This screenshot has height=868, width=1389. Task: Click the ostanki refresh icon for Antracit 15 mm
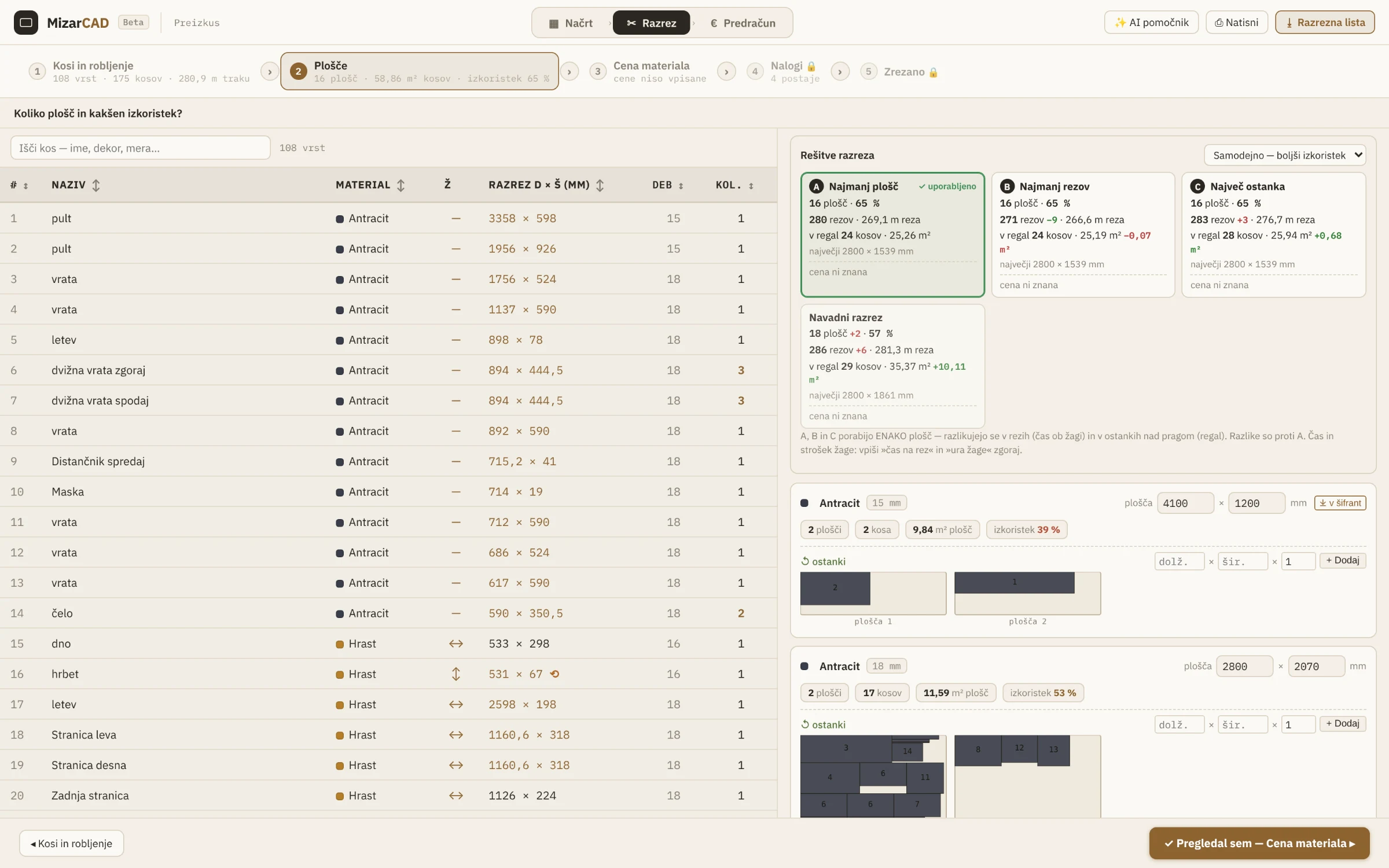(x=805, y=561)
